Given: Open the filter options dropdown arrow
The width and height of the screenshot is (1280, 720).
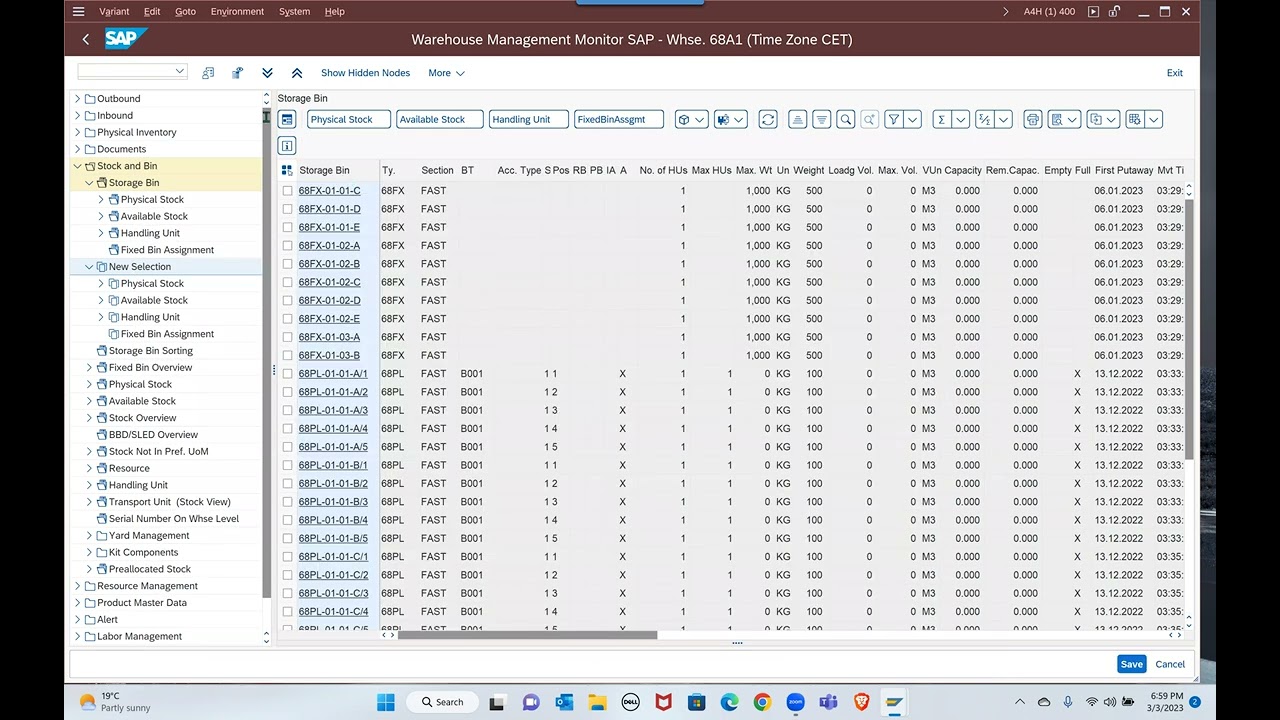Looking at the screenshot, I should point(913,119).
